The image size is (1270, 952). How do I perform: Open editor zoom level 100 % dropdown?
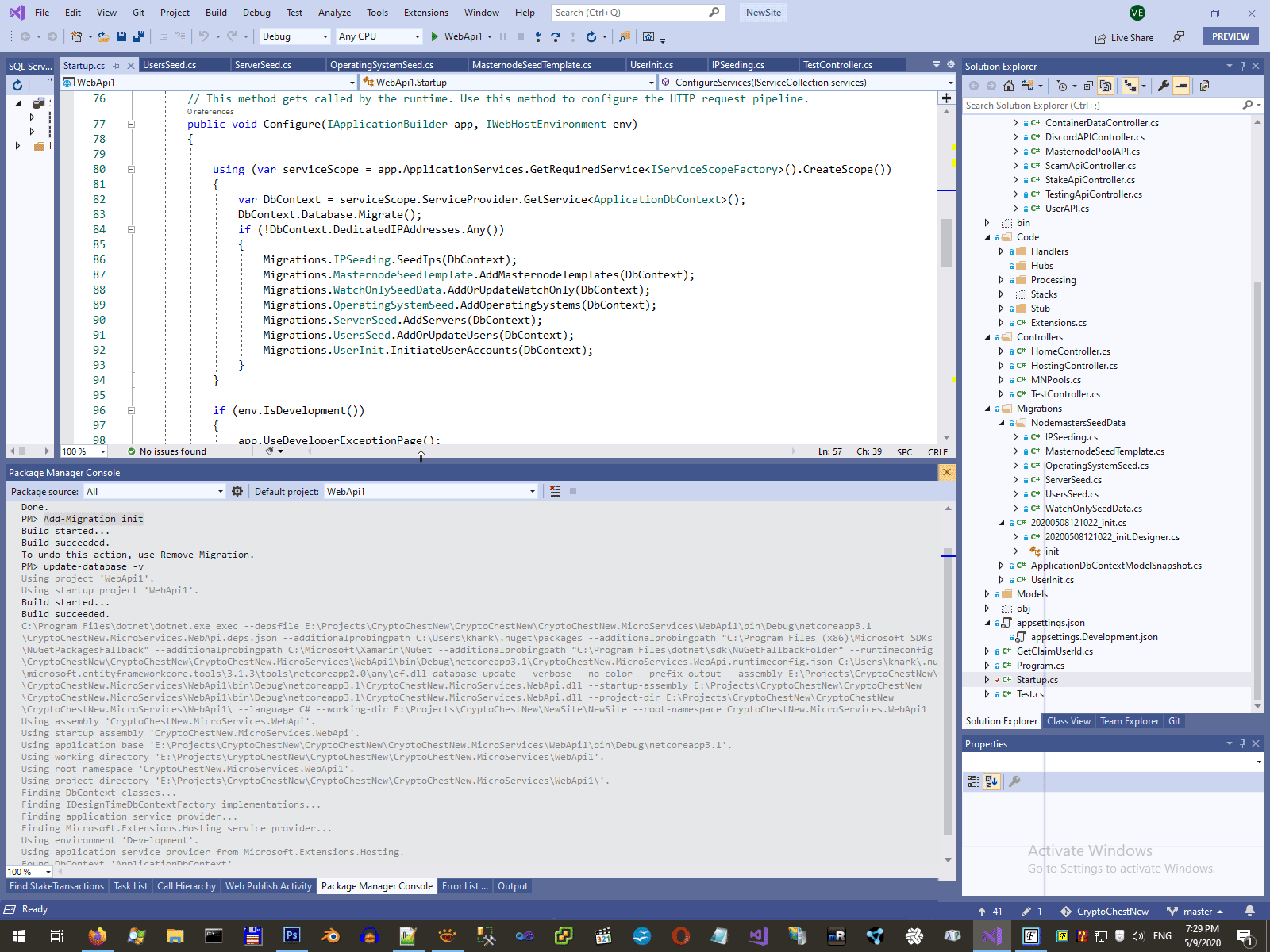pos(84,451)
